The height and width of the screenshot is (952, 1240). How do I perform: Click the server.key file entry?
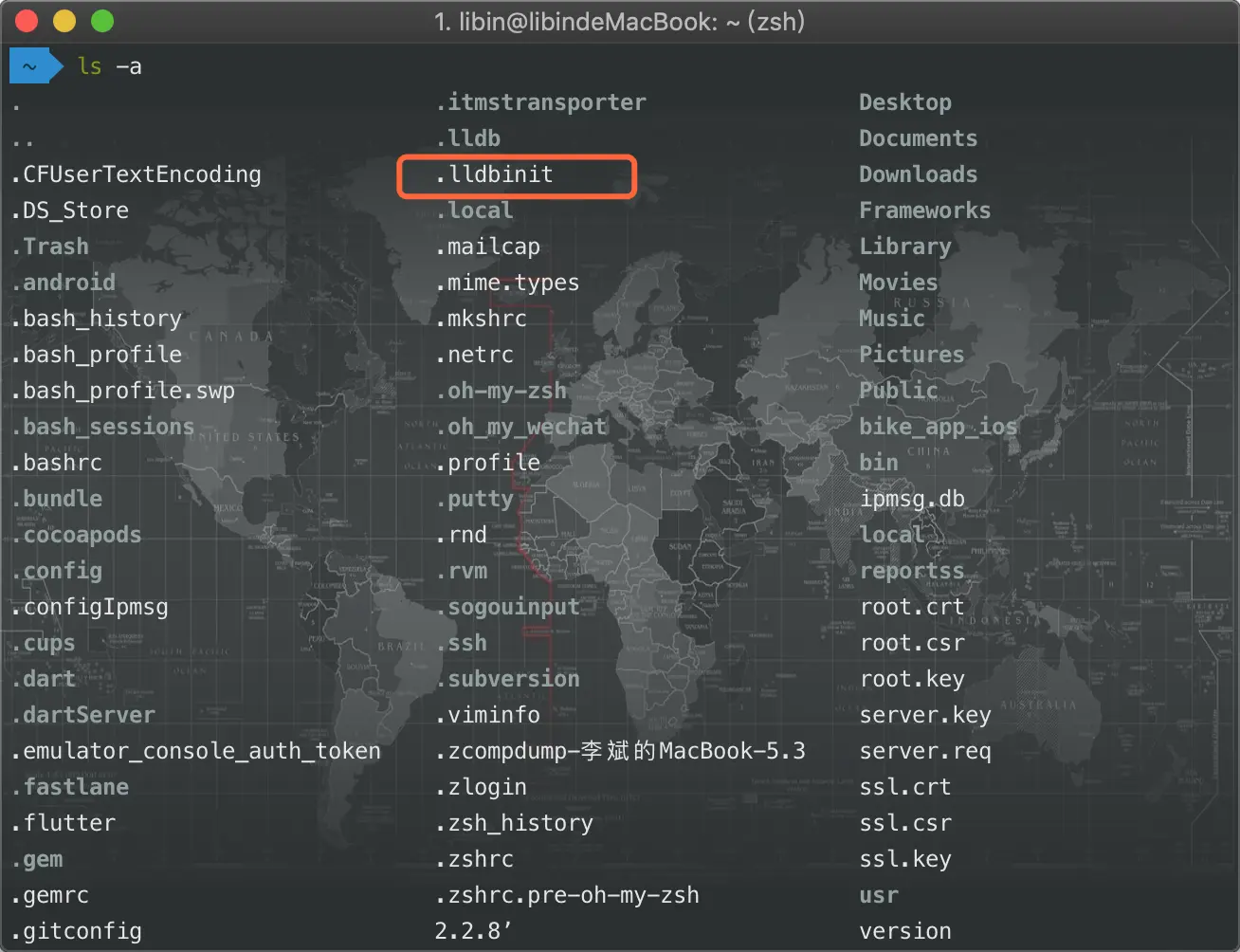(x=925, y=715)
